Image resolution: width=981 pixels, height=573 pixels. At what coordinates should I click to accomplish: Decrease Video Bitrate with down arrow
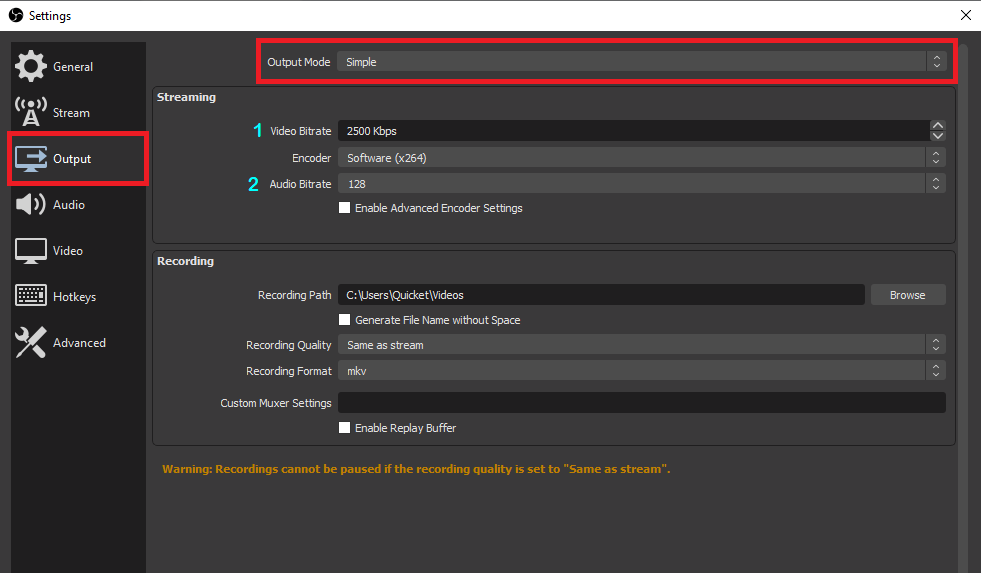[x=937, y=136]
